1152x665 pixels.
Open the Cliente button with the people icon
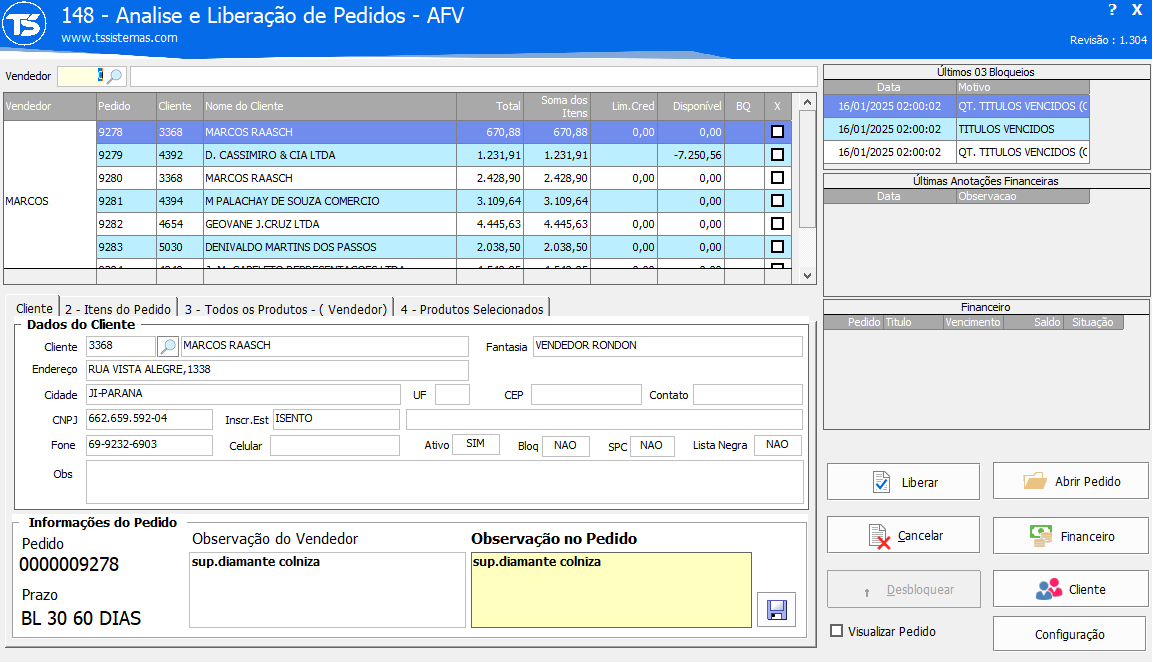(1069, 590)
